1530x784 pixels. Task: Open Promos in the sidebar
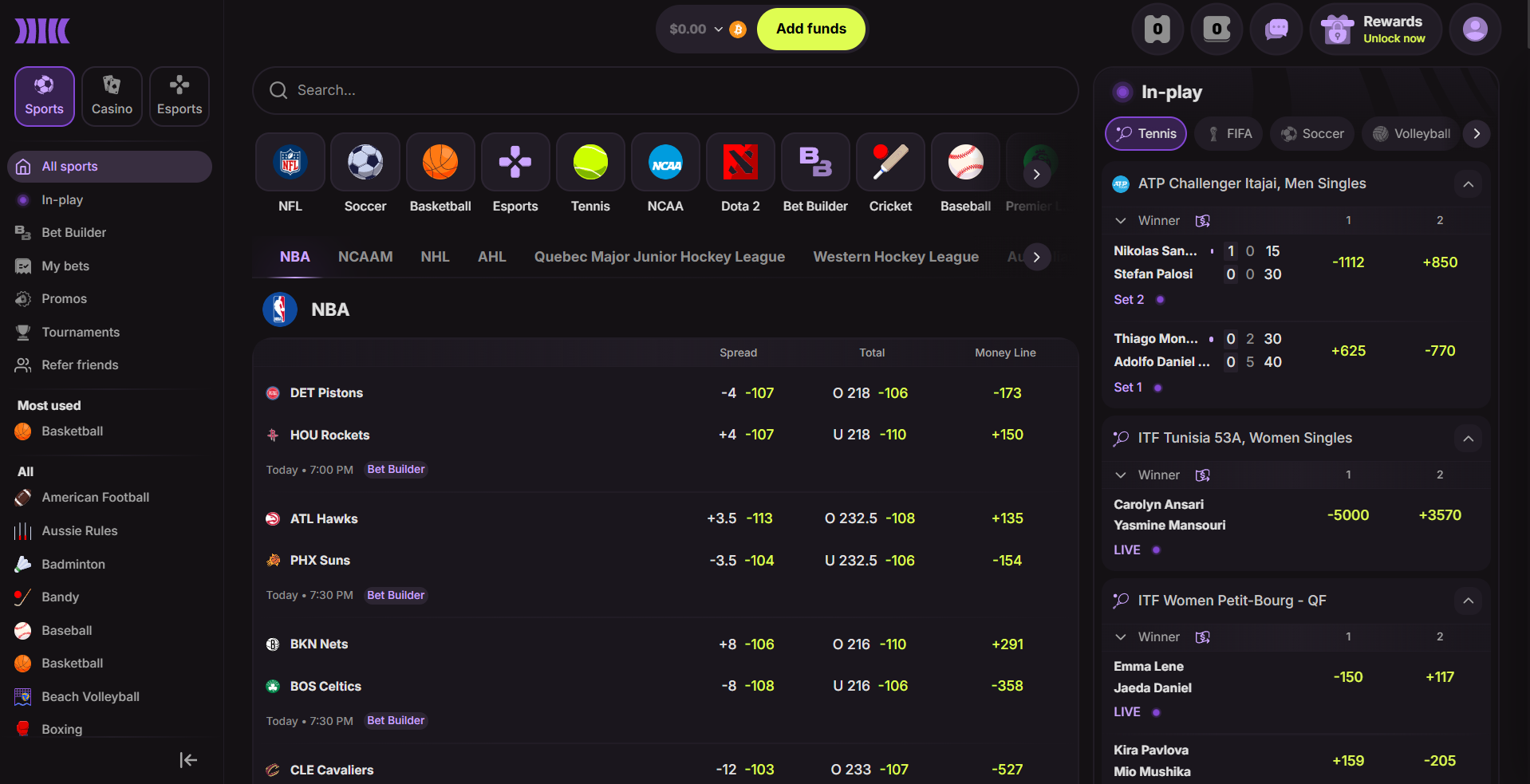64,299
